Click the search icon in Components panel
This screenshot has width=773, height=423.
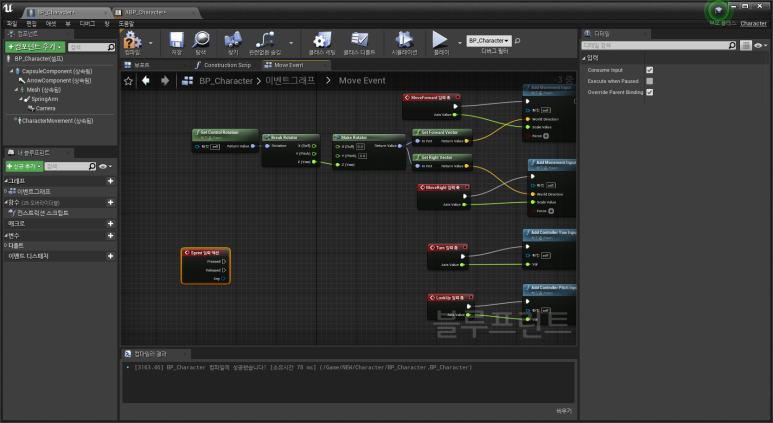pyautogui.click(x=111, y=47)
